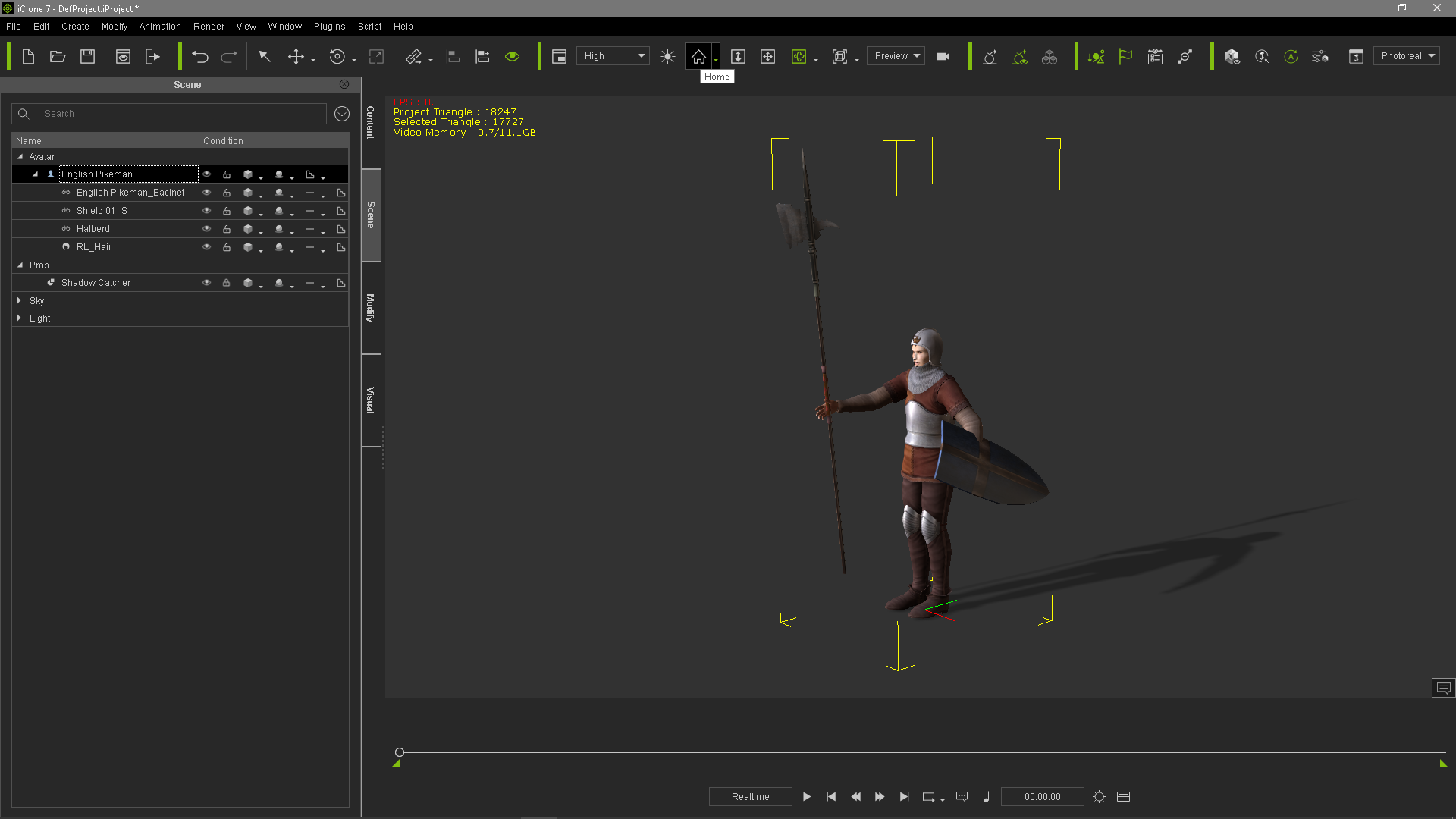1456x819 pixels.
Task: Open the Plugins menu
Action: click(x=329, y=27)
